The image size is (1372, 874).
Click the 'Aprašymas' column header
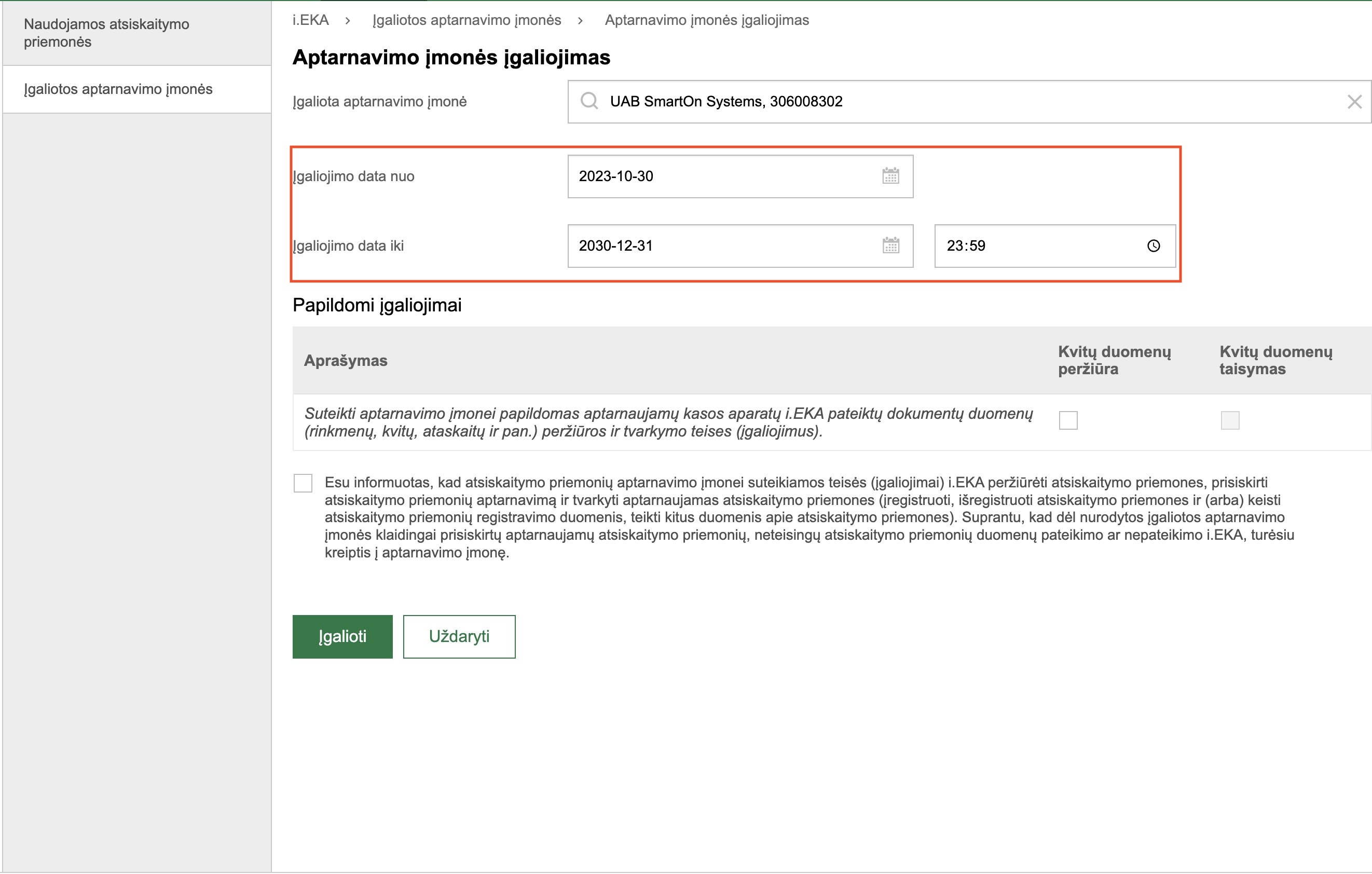click(x=345, y=361)
